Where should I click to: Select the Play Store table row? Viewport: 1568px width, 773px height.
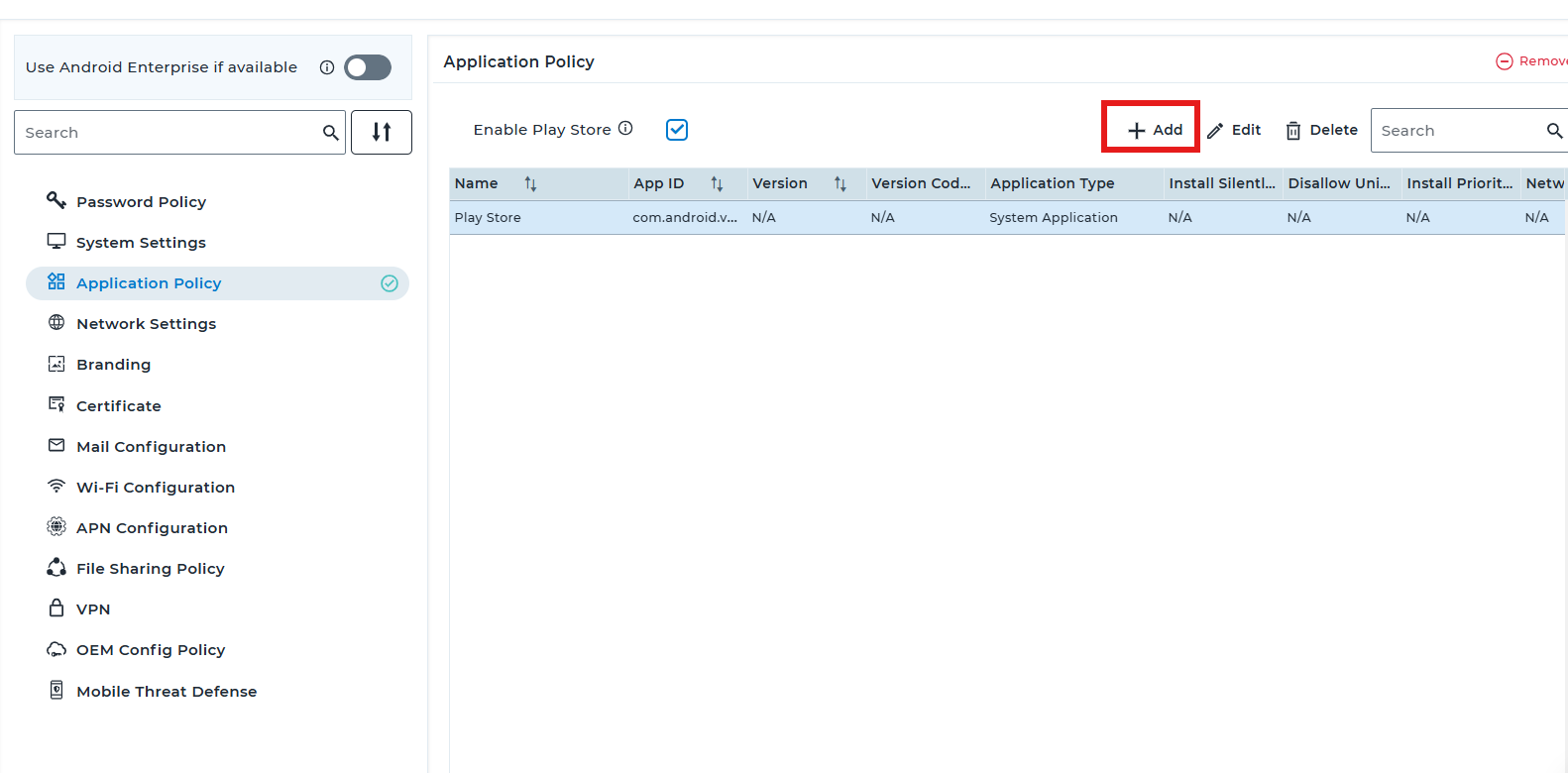pos(793,218)
